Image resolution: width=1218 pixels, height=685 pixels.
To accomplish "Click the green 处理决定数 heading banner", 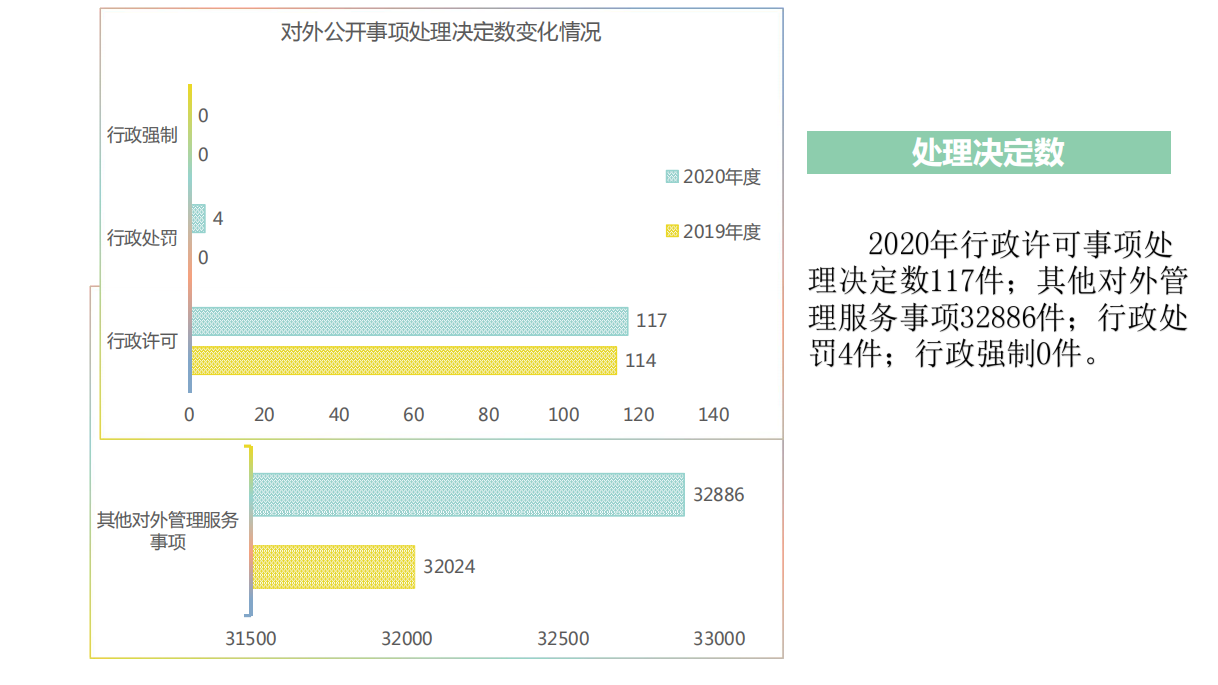I will (x=988, y=153).
